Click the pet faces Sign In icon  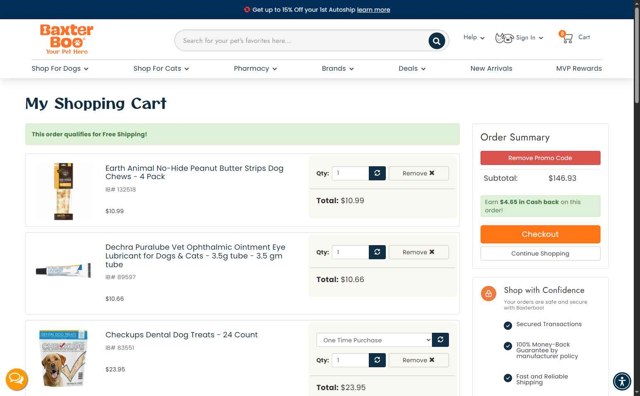click(504, 38)
